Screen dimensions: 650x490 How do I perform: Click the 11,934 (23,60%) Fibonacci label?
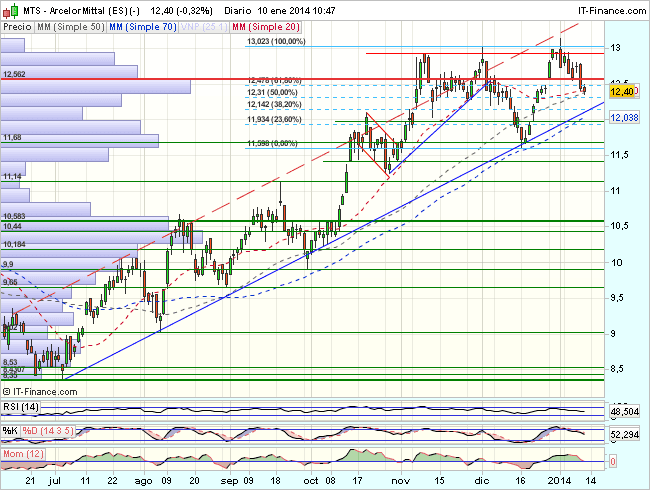tap(274, 119)
